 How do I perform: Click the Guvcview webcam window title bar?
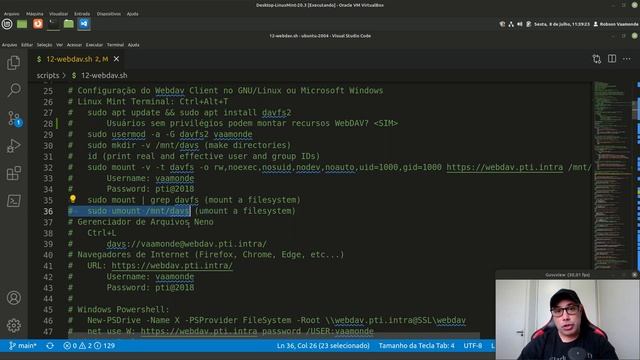[567, 275]
